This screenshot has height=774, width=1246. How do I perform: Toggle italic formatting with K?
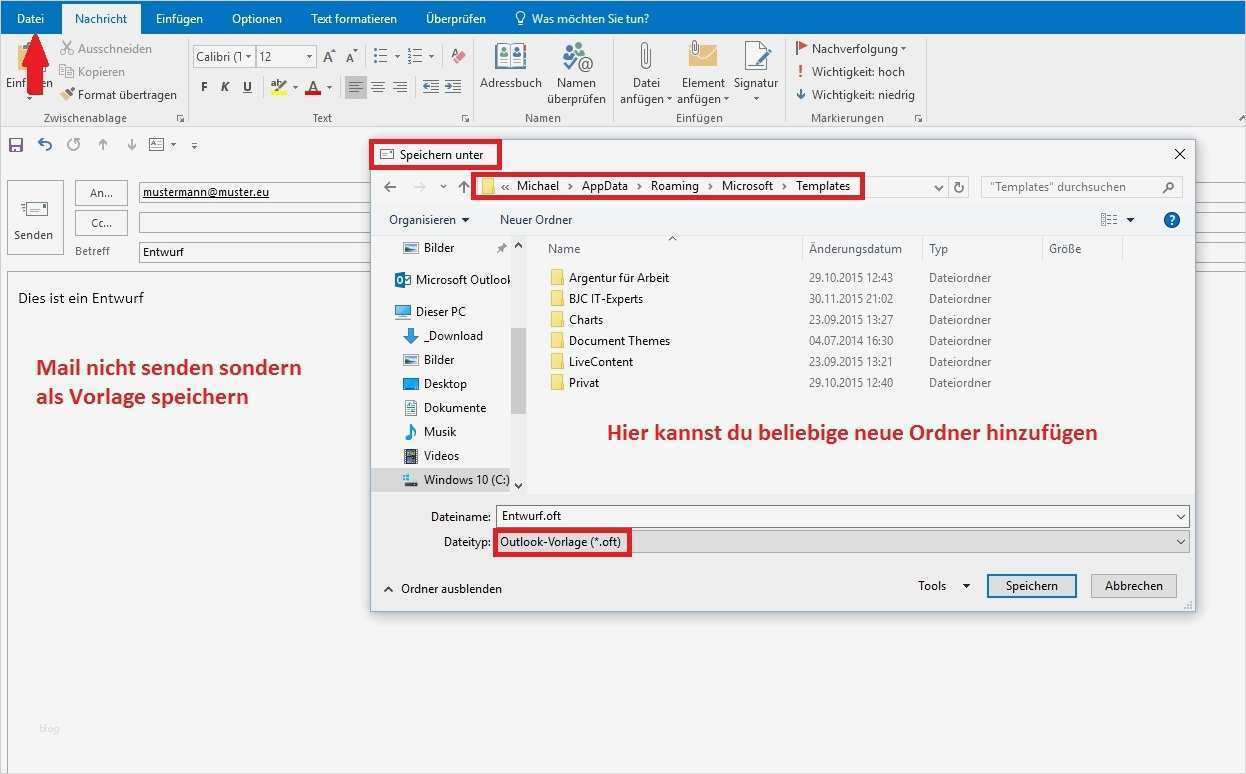(x=225, y=88)
